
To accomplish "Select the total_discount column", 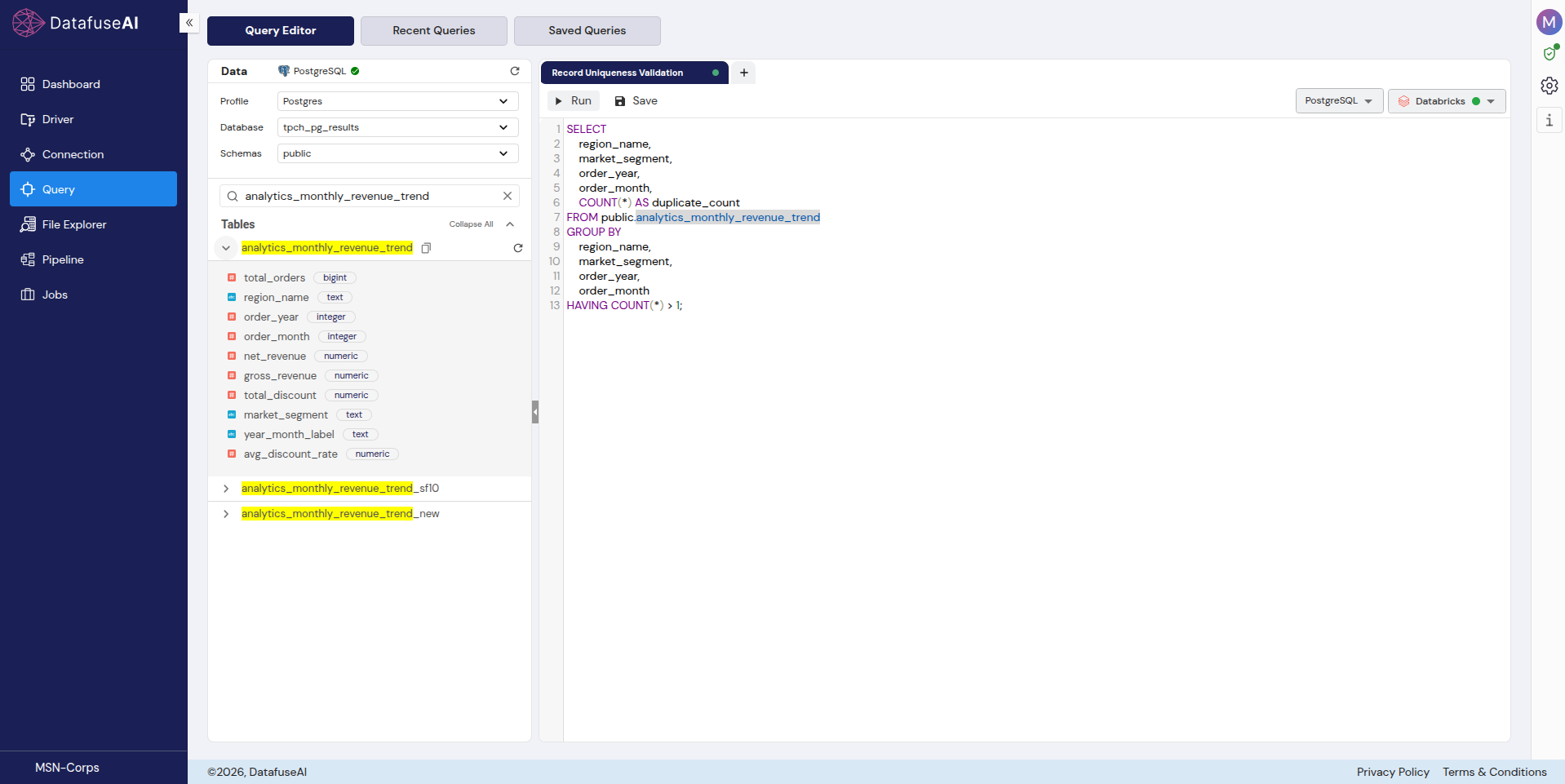I will [280, 396].
